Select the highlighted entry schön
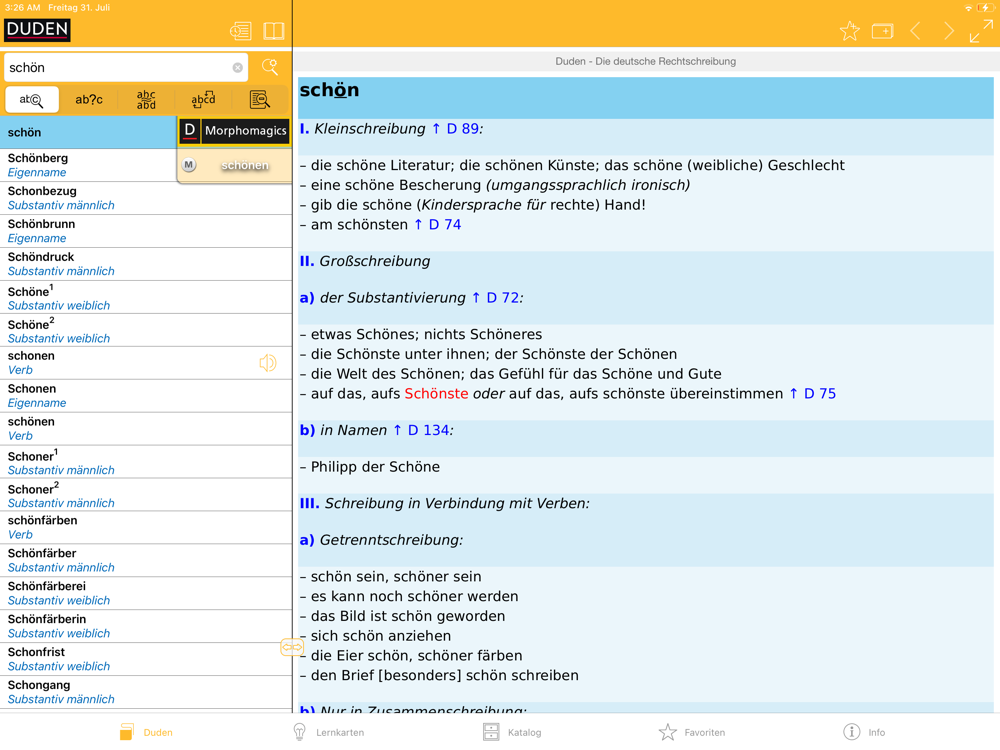 click(88, 133)
